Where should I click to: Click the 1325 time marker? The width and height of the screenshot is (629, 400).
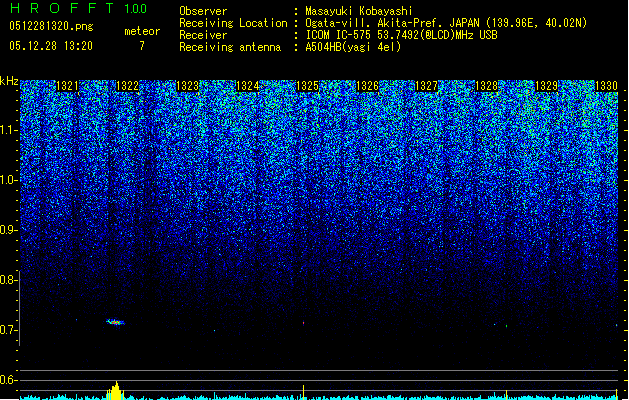(307, 86)
